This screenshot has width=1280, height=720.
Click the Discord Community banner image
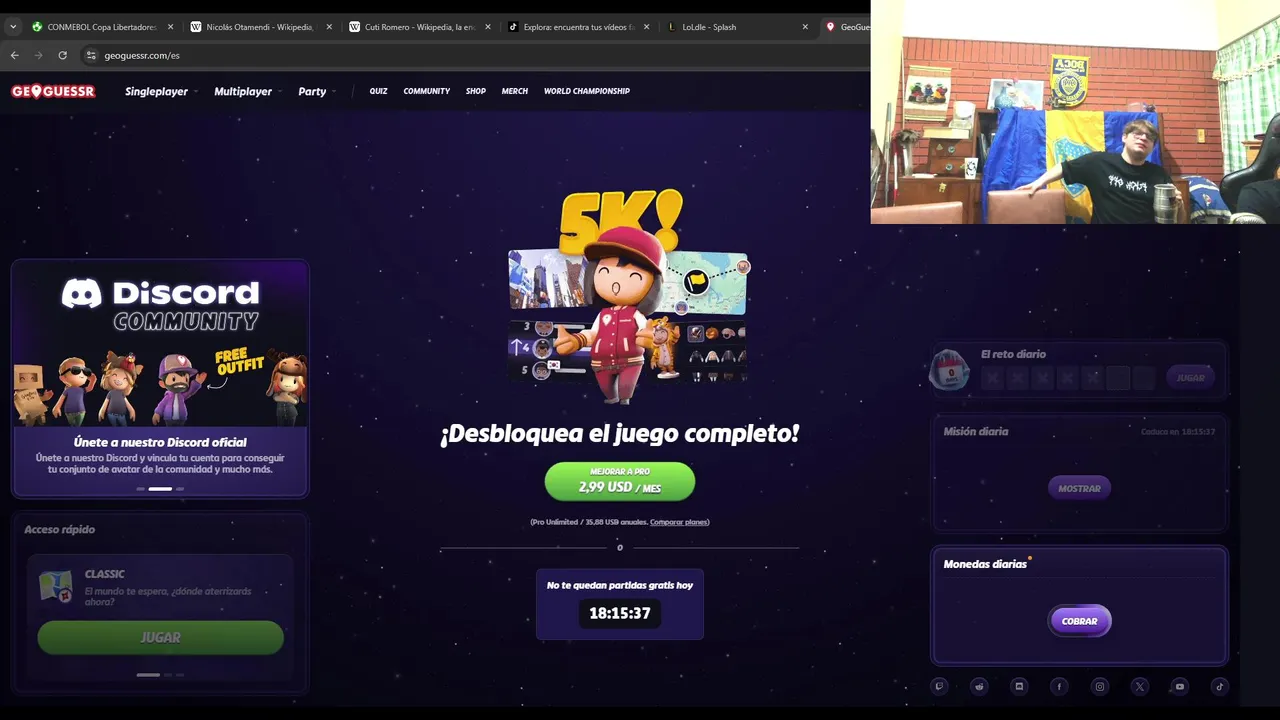click(160, 343)
